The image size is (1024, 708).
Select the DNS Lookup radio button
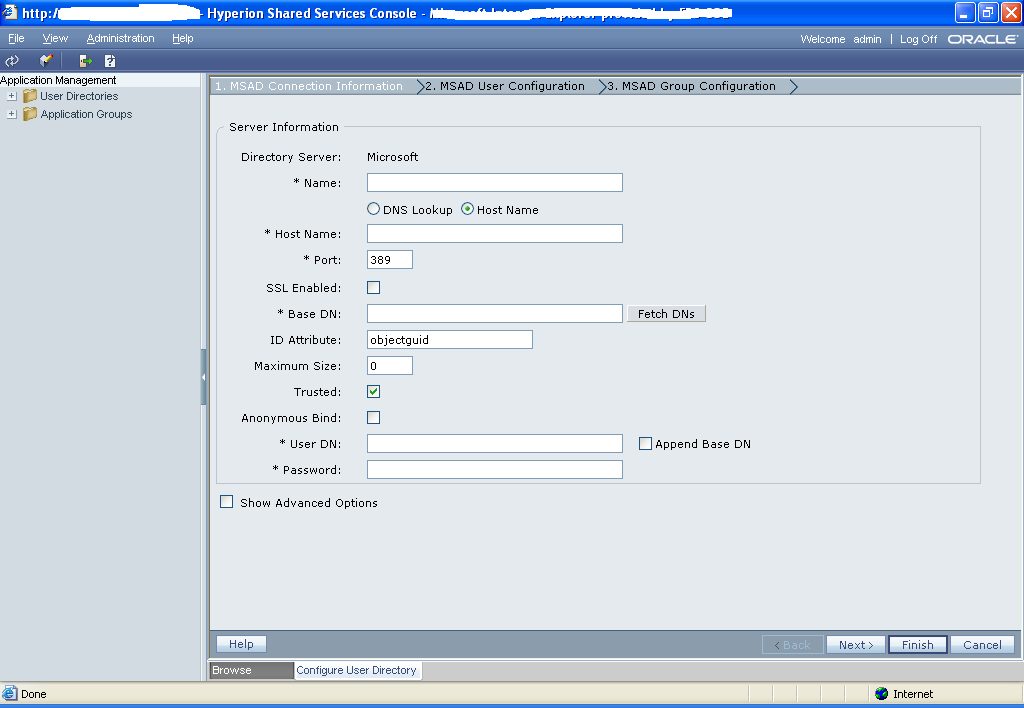(x=373, y=209)
